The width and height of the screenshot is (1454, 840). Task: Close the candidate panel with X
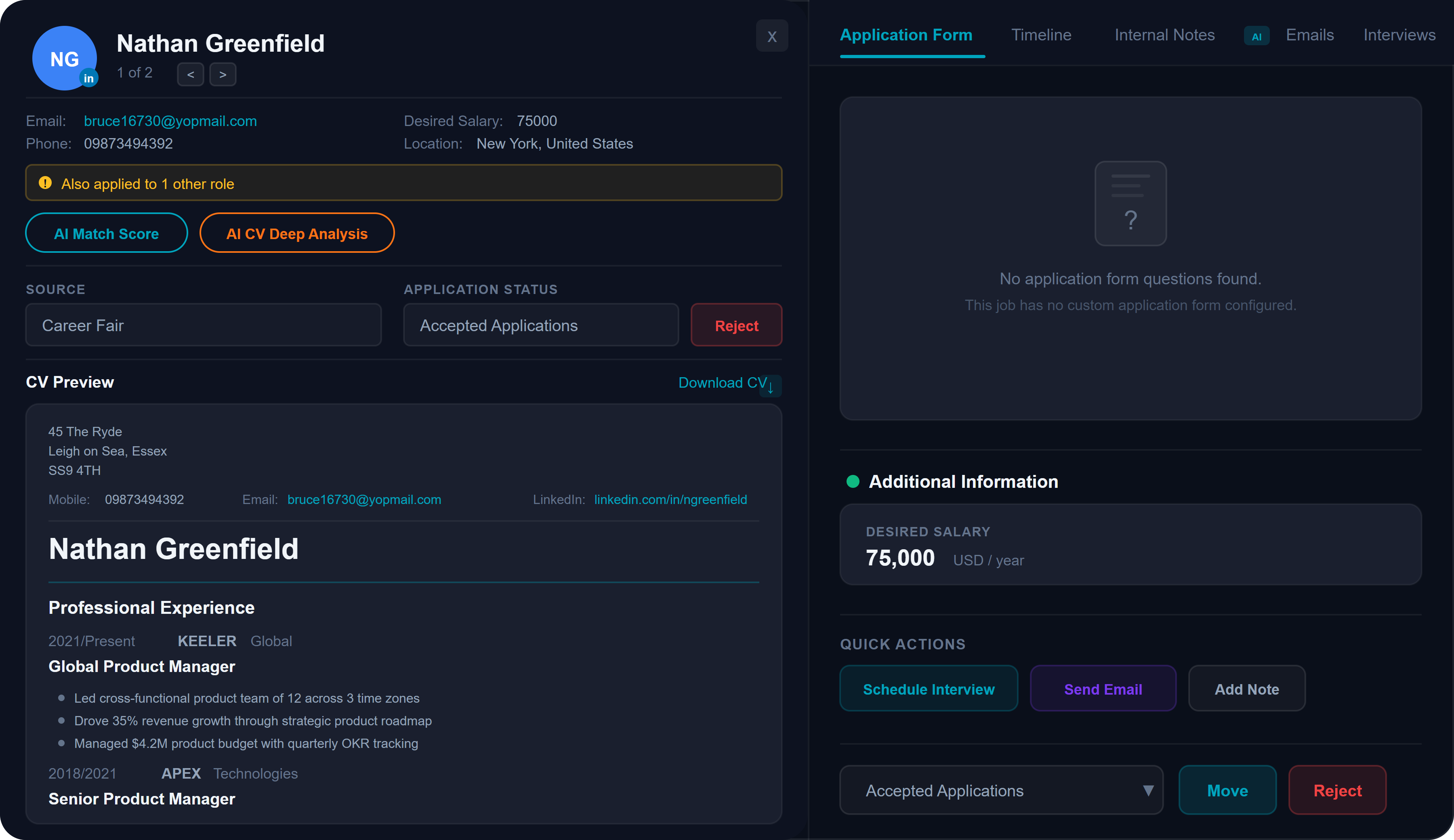click(772, 36)
